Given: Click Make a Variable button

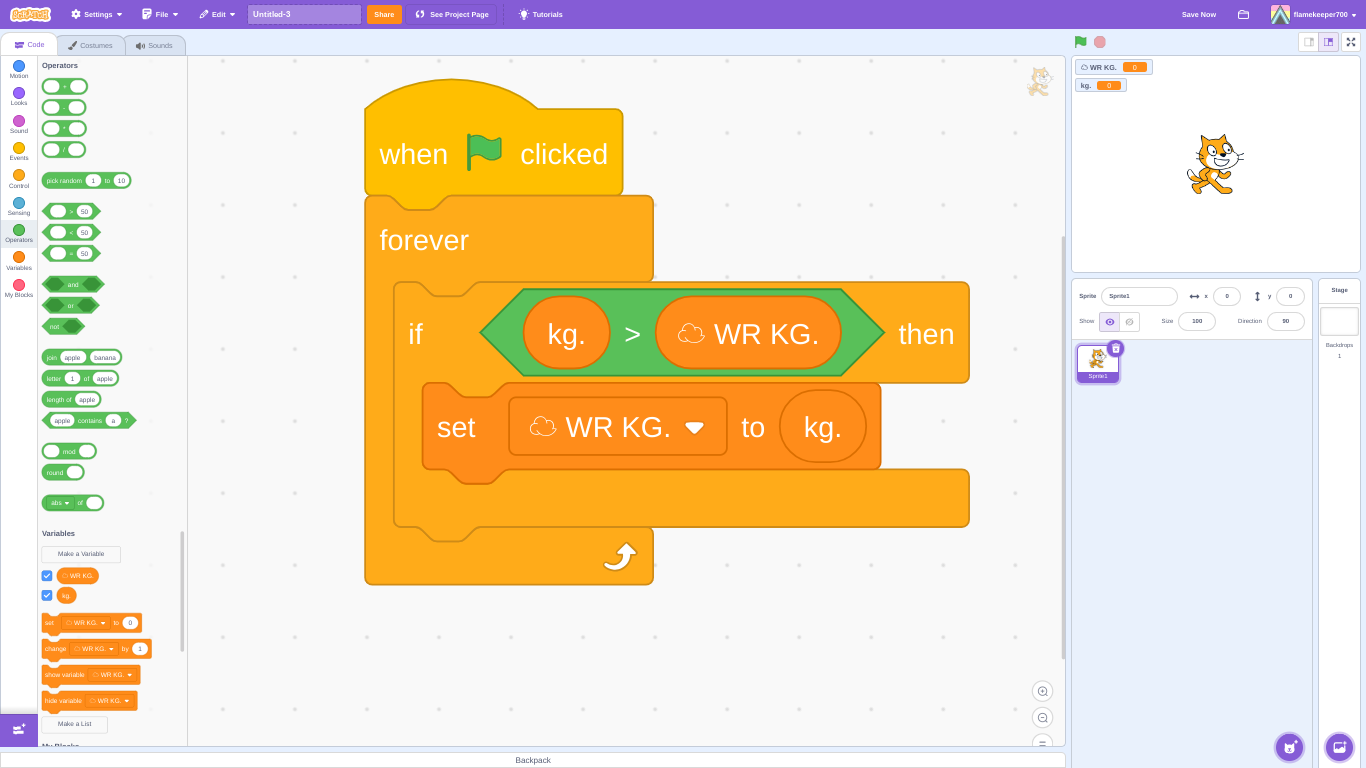Looking at the screenshot, I should [x=81, y=554].
